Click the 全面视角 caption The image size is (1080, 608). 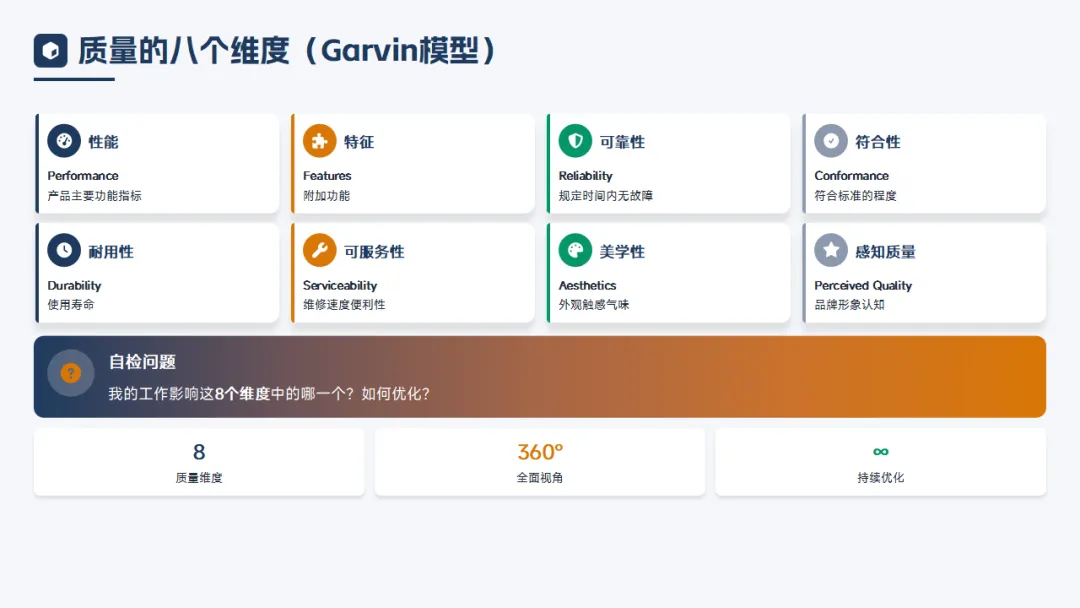tap(540, 477)
